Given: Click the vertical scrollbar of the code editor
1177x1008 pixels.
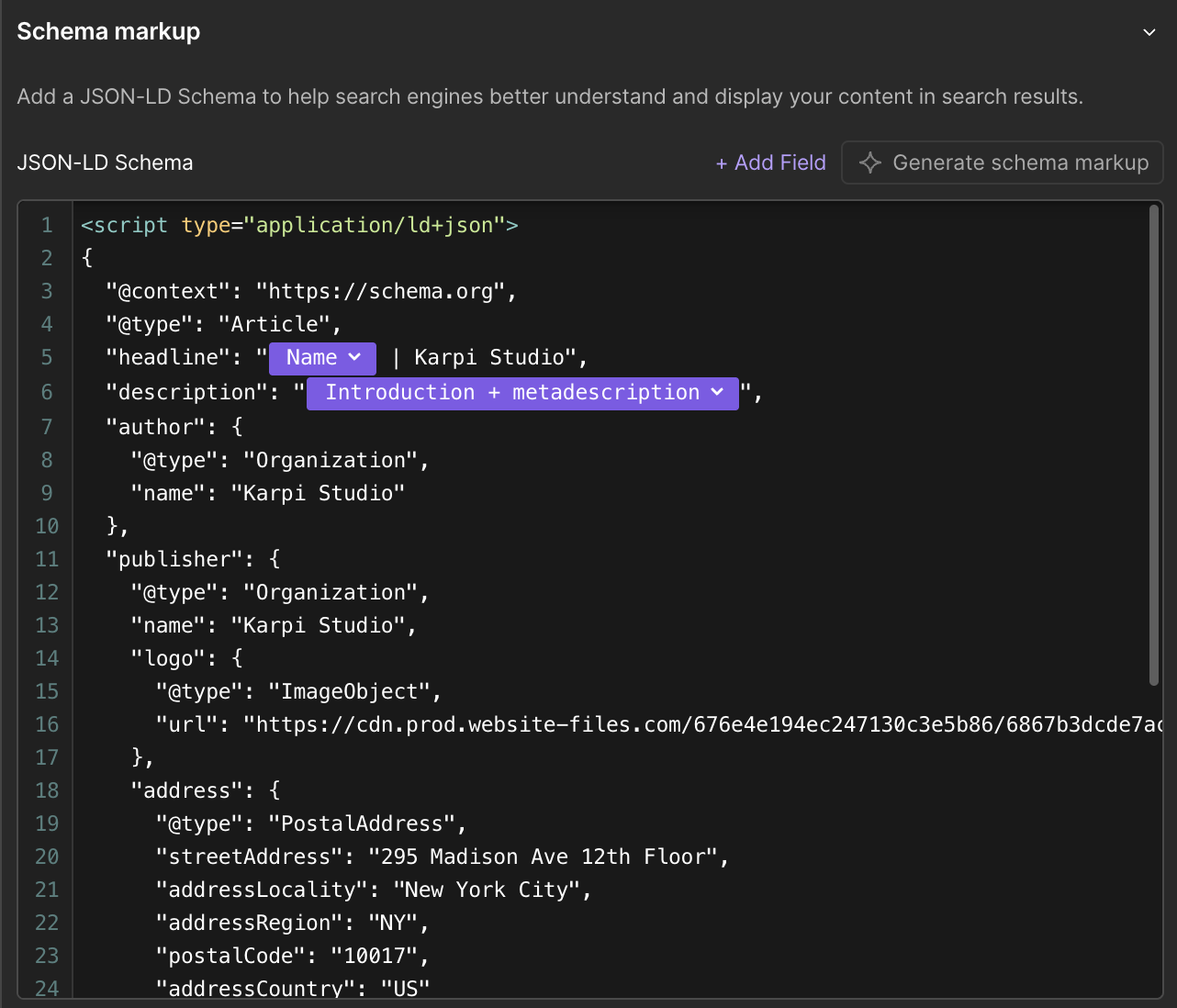Looking at the screenshot, I should 1154,445.
